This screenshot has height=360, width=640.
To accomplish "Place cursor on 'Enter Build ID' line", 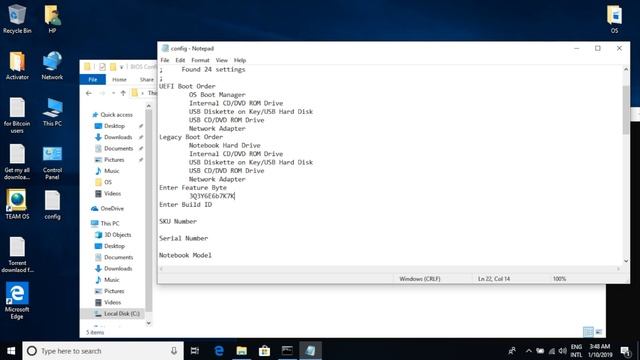I will point(186,204).
